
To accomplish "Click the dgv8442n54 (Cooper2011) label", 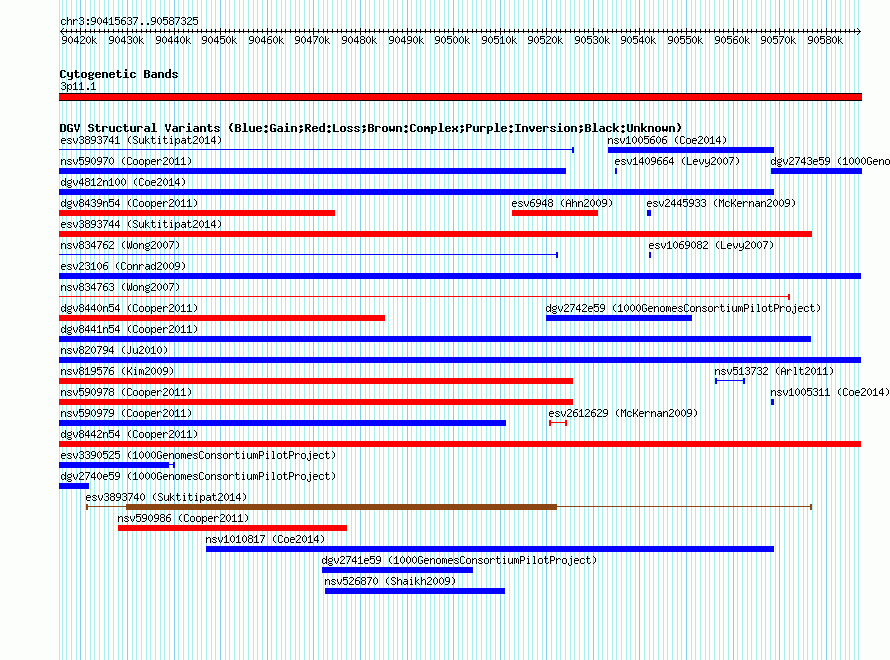I will 129,434.
